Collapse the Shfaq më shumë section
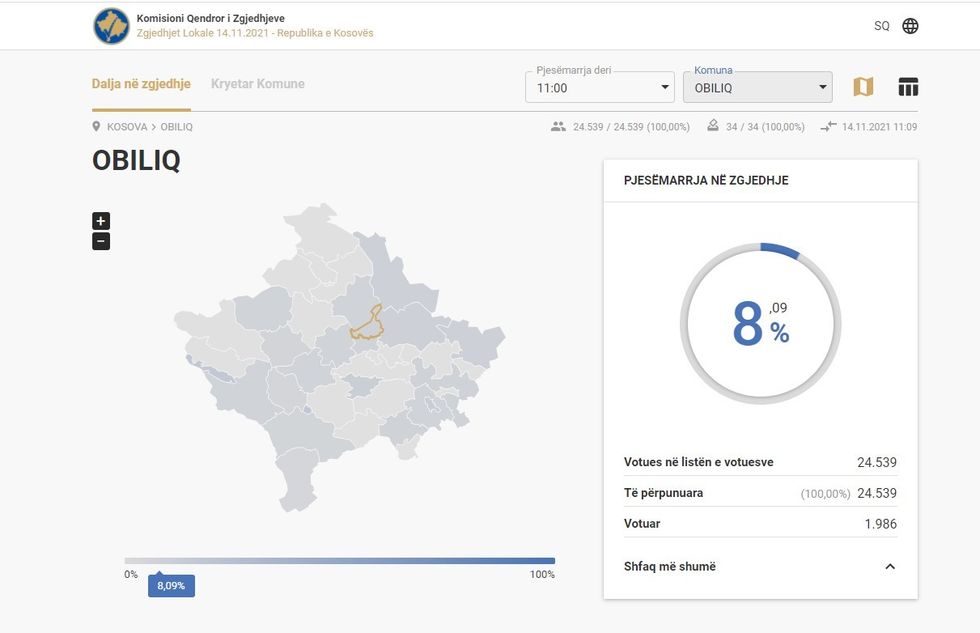 (x=890, y=567)
